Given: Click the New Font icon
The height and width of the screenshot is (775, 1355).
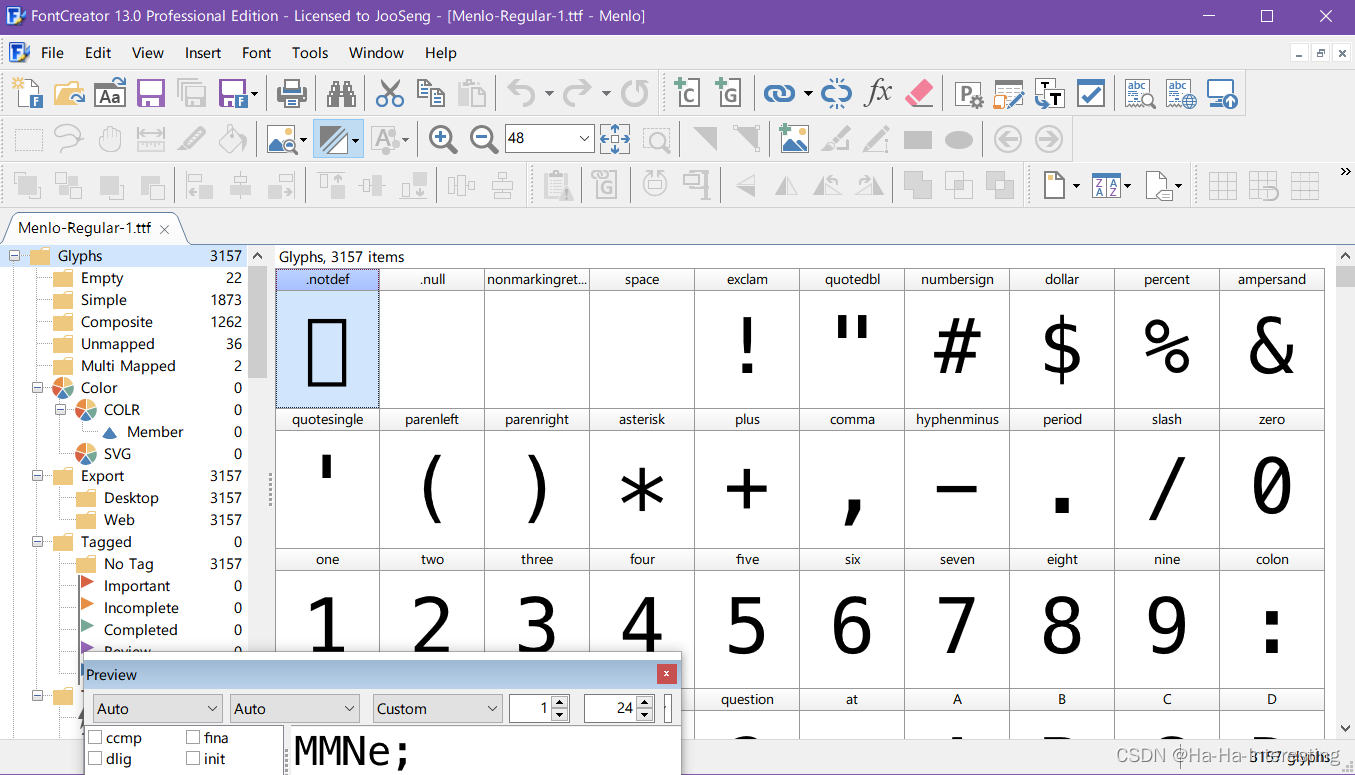Looking at the screenshot, I should (x=27, y=93).
